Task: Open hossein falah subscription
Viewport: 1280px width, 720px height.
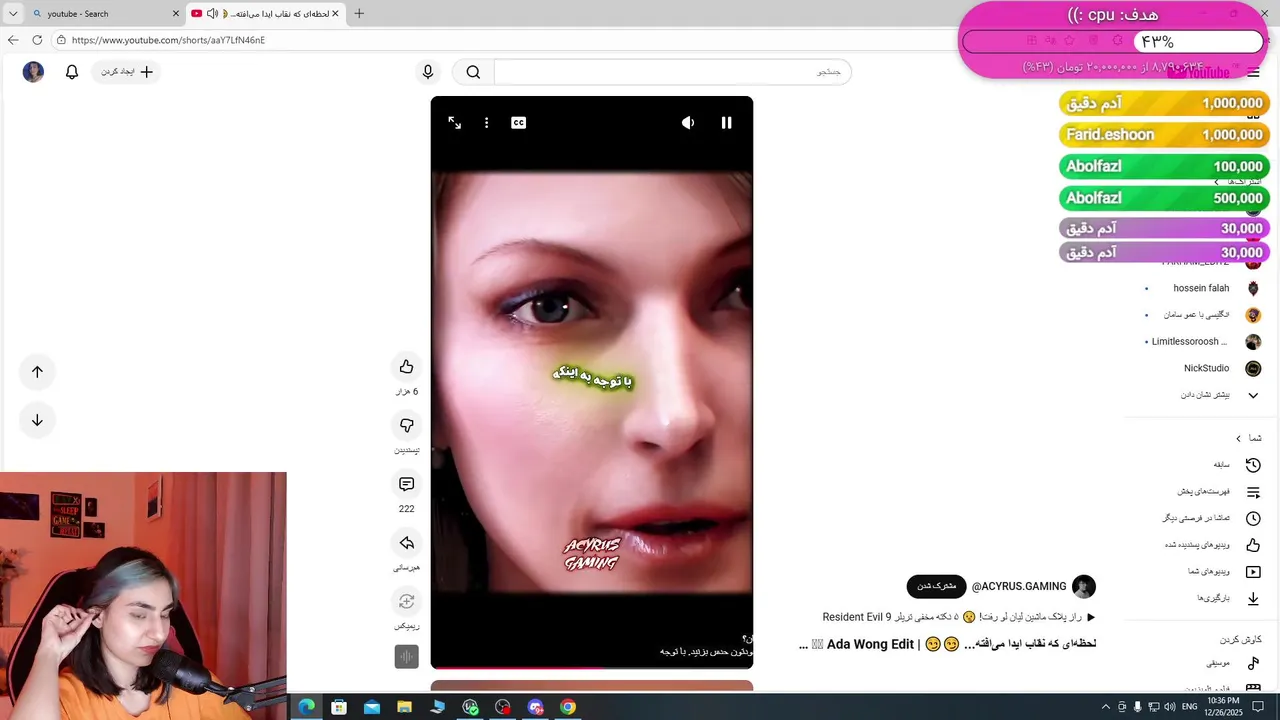Action: coord(1203,288)
